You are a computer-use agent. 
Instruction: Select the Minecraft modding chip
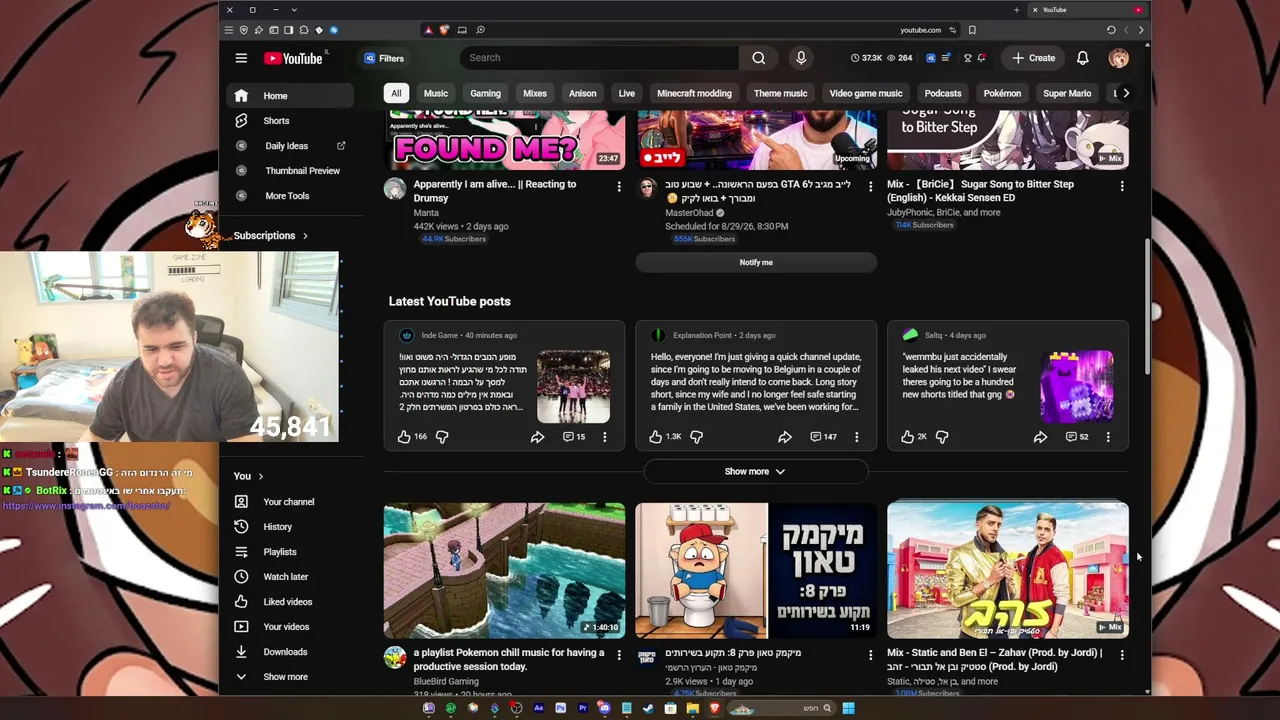(x=694, y=93)
